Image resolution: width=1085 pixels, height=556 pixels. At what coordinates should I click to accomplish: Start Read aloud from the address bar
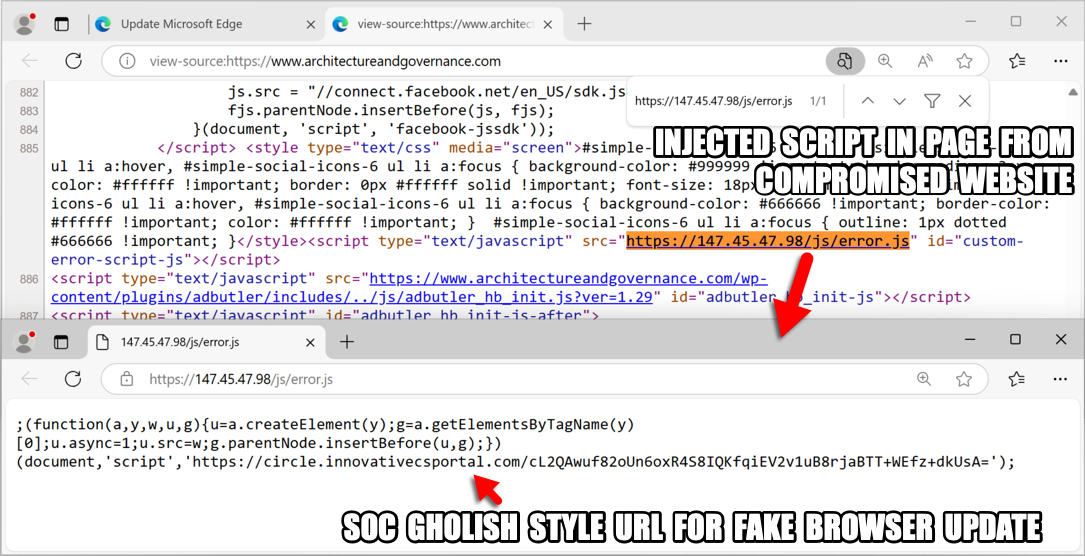pos(925,61)
